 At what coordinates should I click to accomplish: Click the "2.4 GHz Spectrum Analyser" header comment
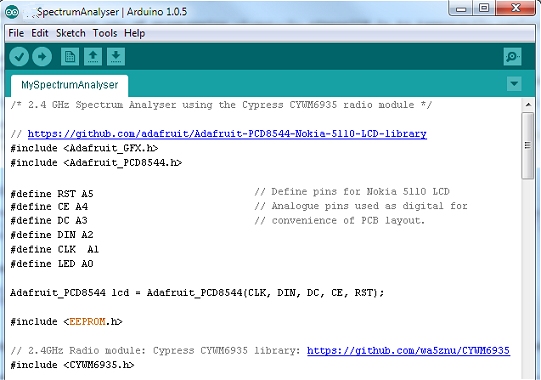pos(221,105)
